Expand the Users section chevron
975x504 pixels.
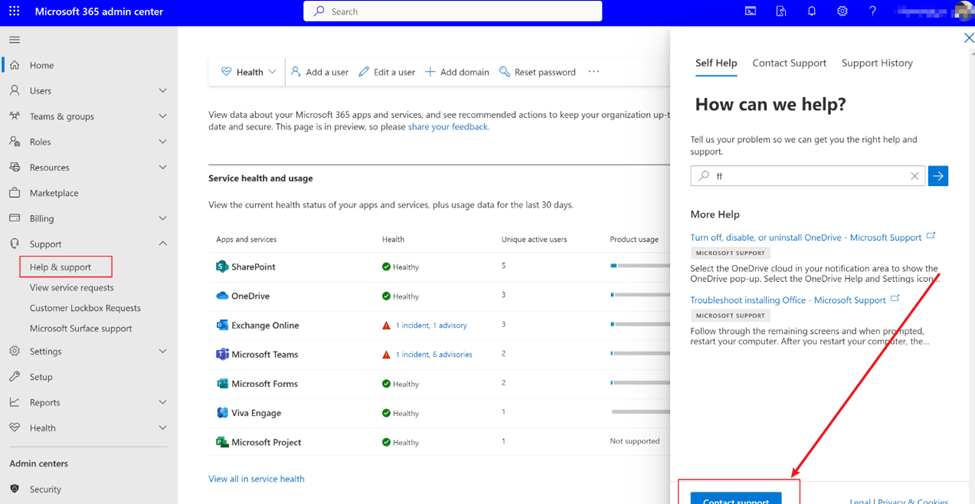(x=162, y=91)
